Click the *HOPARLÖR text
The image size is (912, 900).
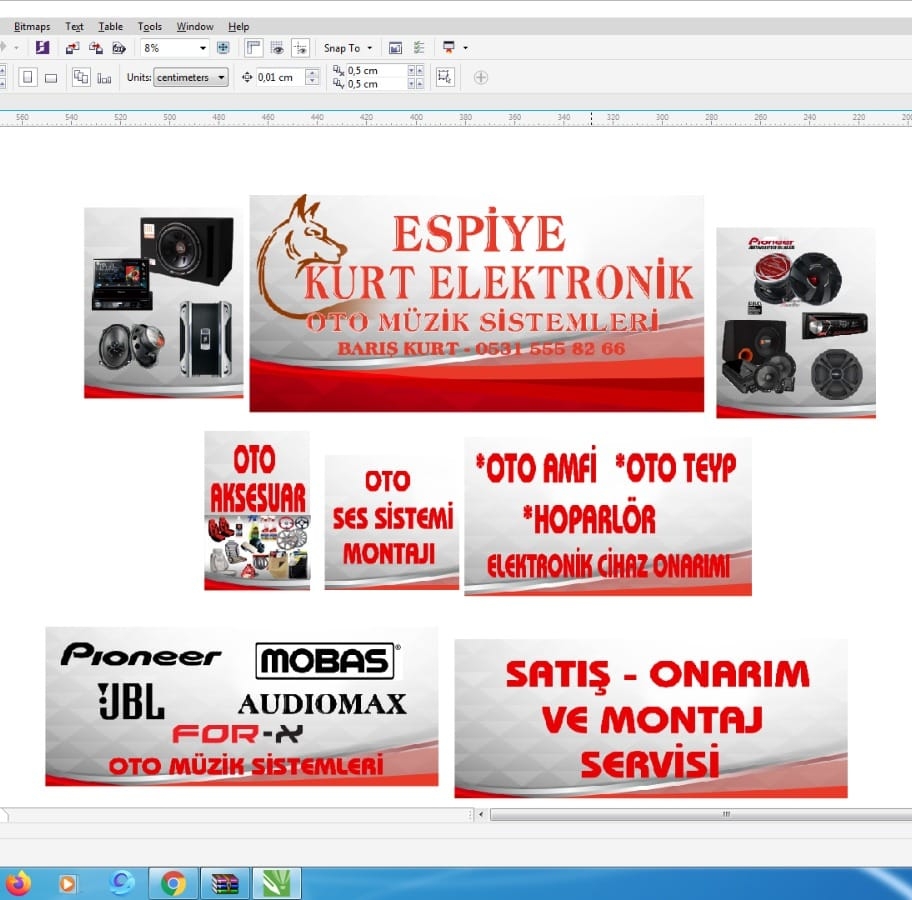point(589,519)
